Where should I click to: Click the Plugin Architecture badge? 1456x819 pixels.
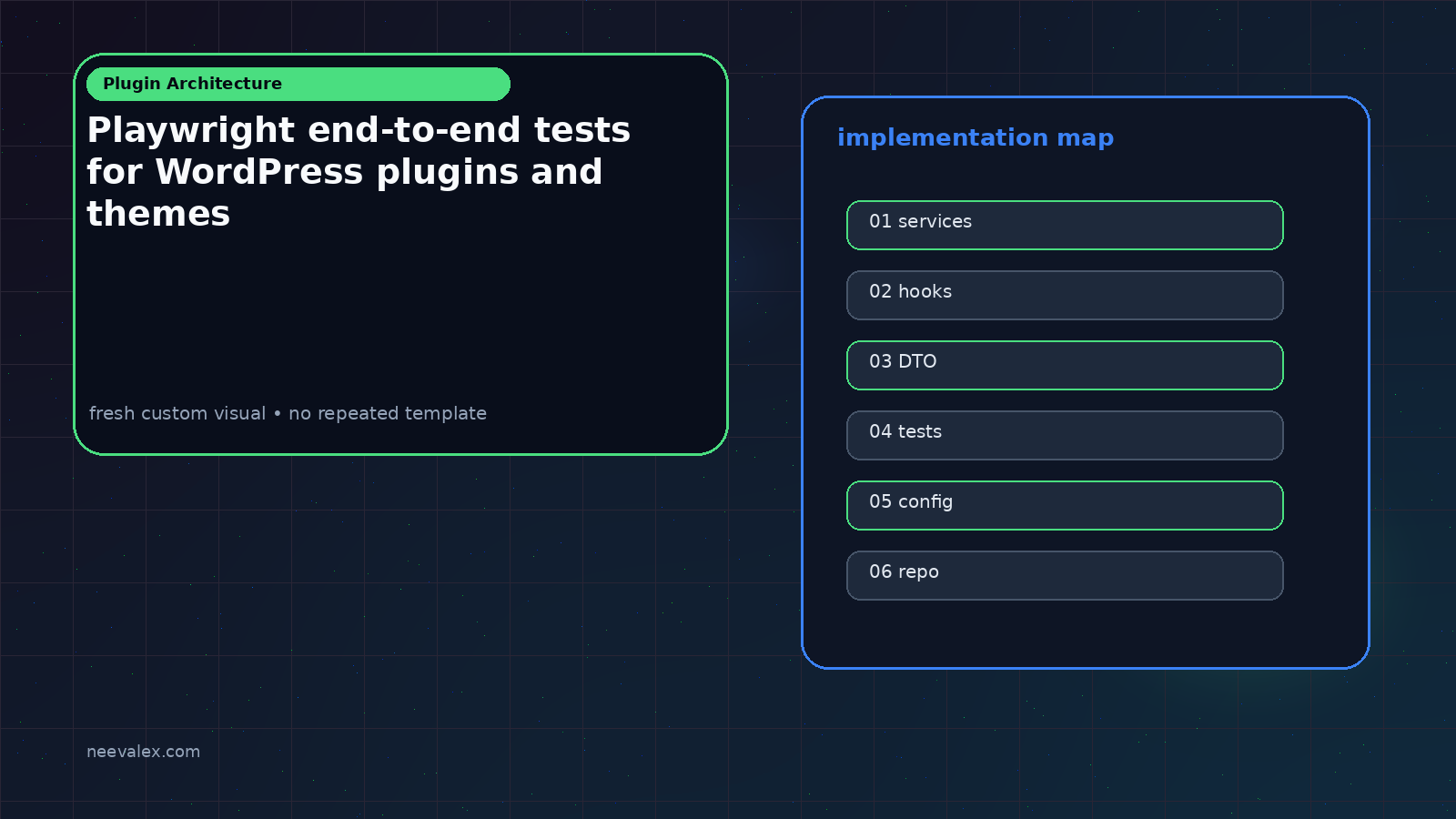tap(298, 84)
